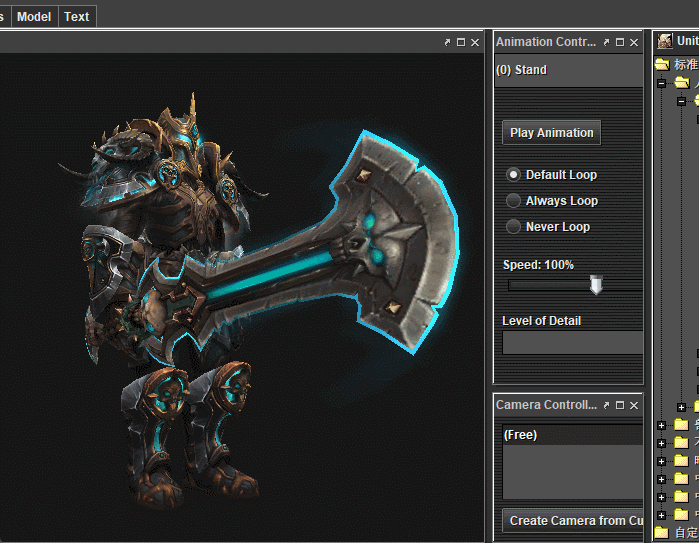
Task: Maximize the Camera Controller panel
Action: tap(620, 405)
